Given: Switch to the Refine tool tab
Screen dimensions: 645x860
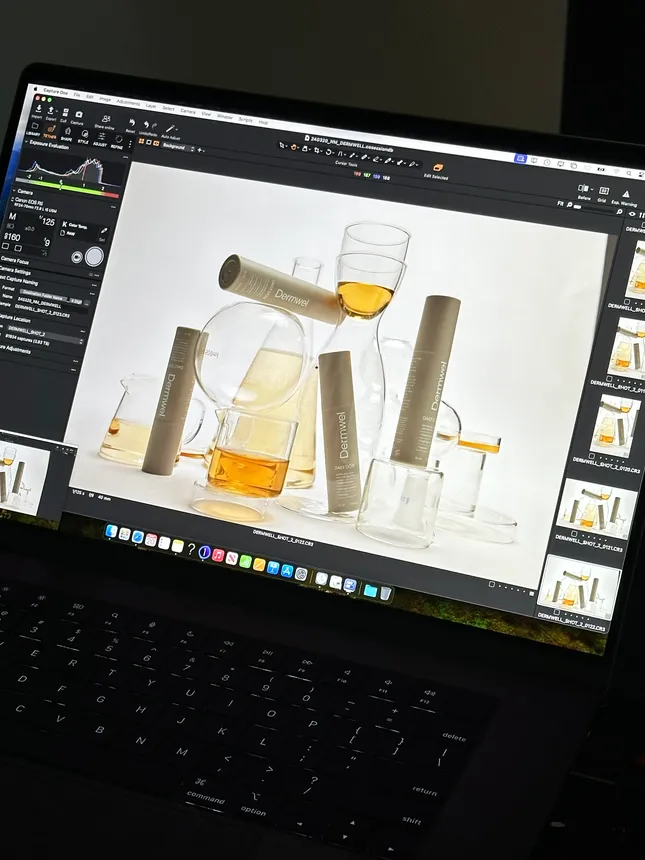Looking at the screenshot, I should pyautogui.click(x=117, y=140).
